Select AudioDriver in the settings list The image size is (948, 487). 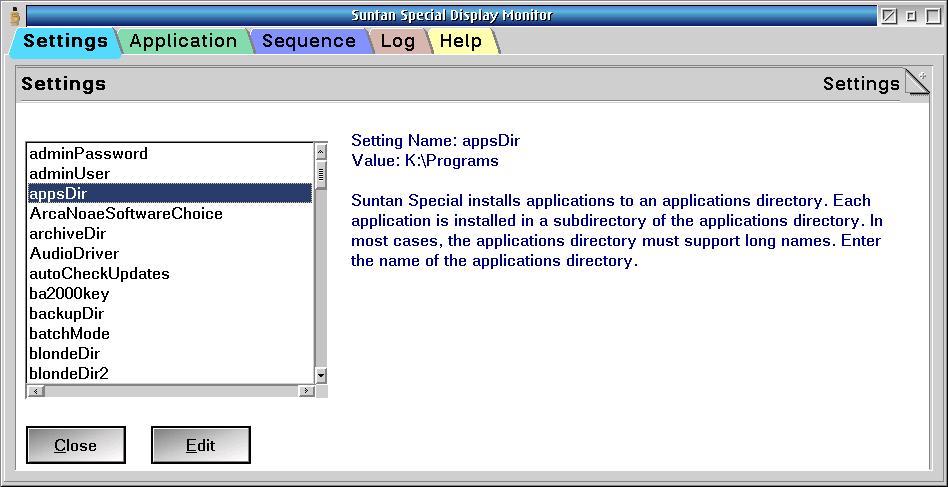170,253
